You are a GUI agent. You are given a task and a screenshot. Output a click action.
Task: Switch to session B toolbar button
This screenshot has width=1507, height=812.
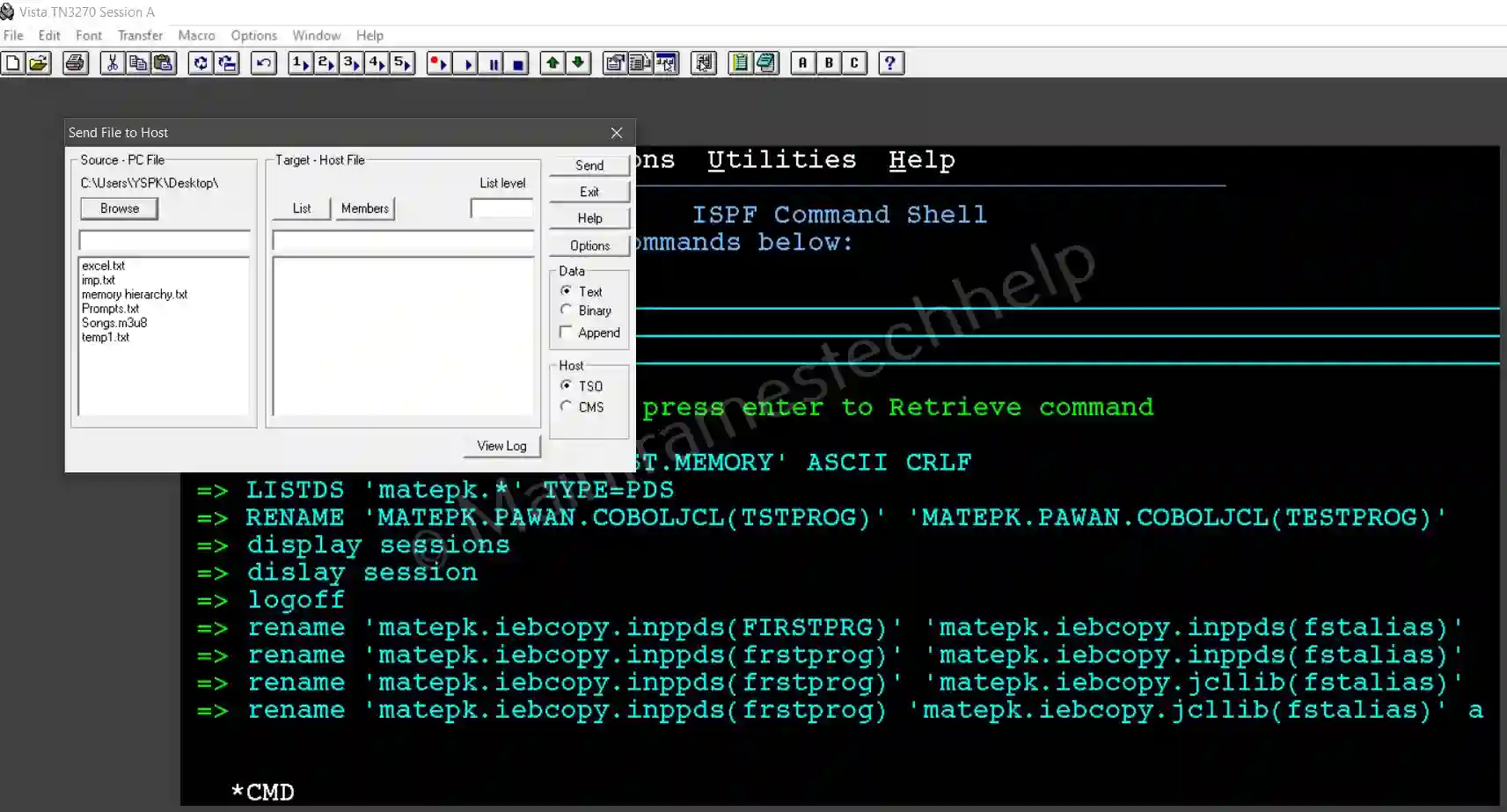[828, 63]
